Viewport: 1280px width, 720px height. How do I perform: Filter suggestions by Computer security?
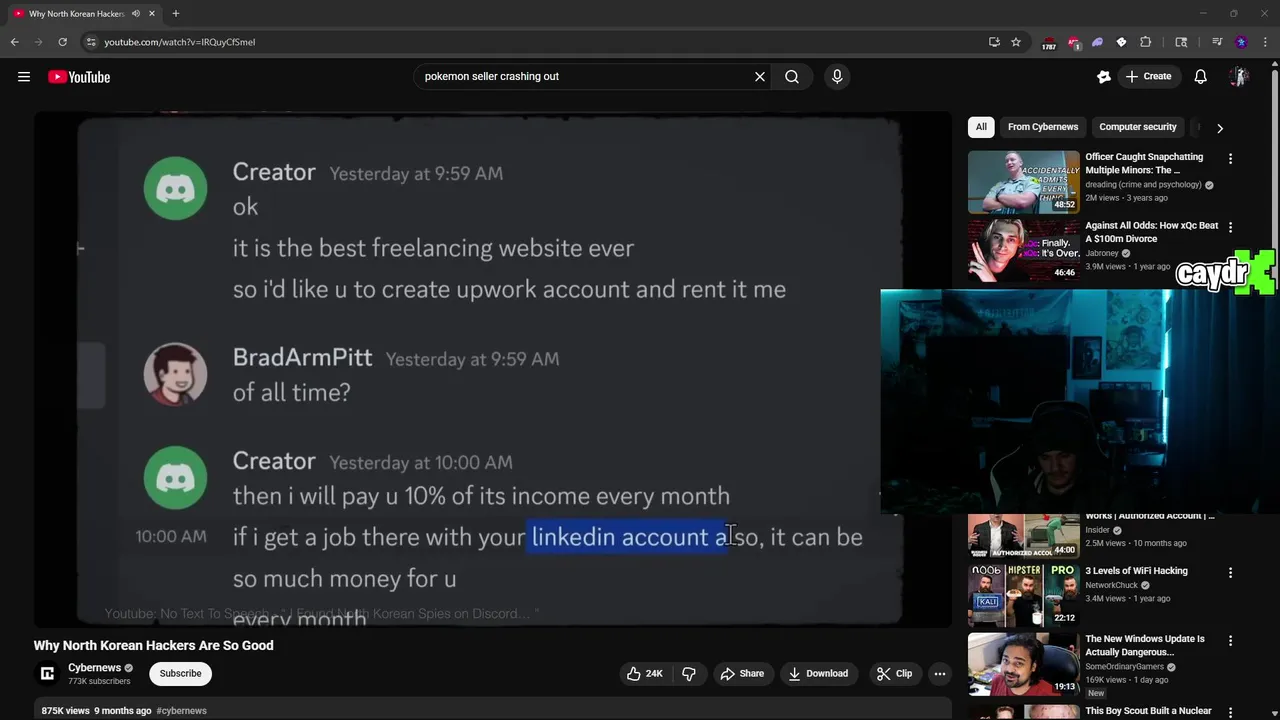pos(1138,127)
